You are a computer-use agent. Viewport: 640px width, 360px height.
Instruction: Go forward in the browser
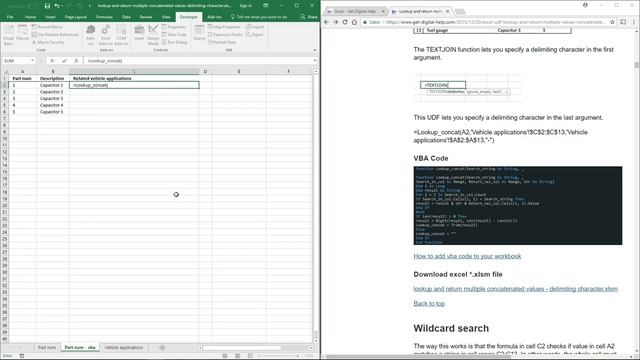tap(336, 22)
